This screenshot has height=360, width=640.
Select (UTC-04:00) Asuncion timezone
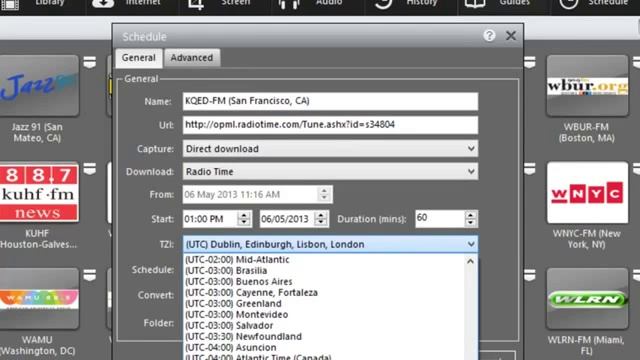[x=323, y=348]
